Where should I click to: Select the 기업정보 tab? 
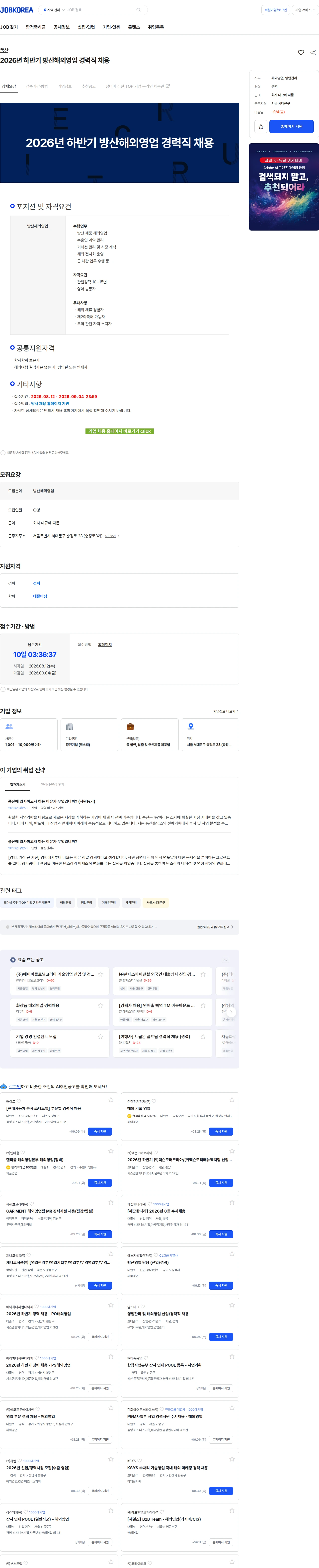point(65,86)
